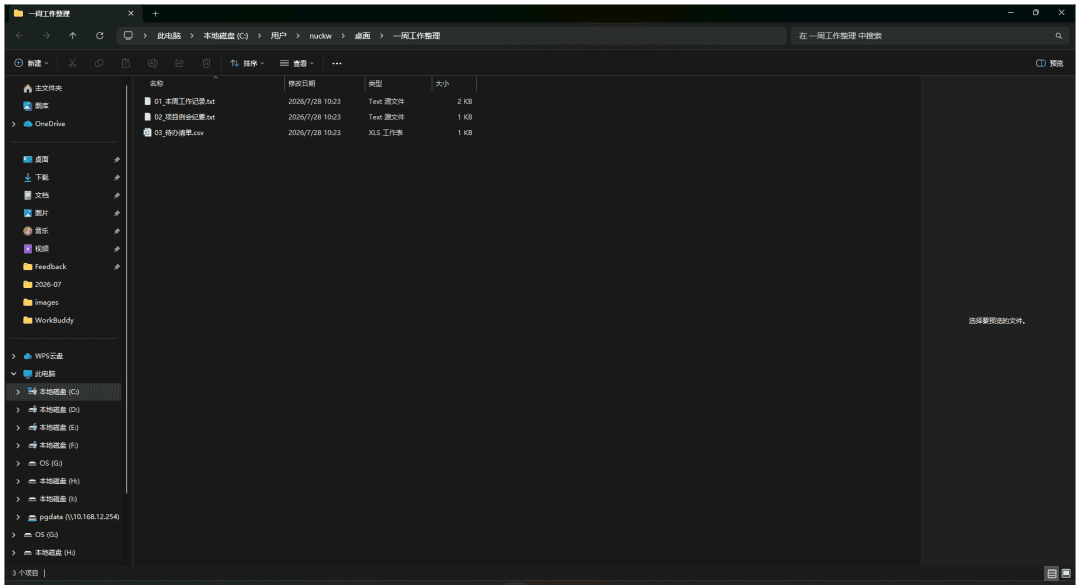Close the 一周工作整理 tab
The width and height of the screenshot is (1080, 585).
pyautogui.click(x=131, y=14)
